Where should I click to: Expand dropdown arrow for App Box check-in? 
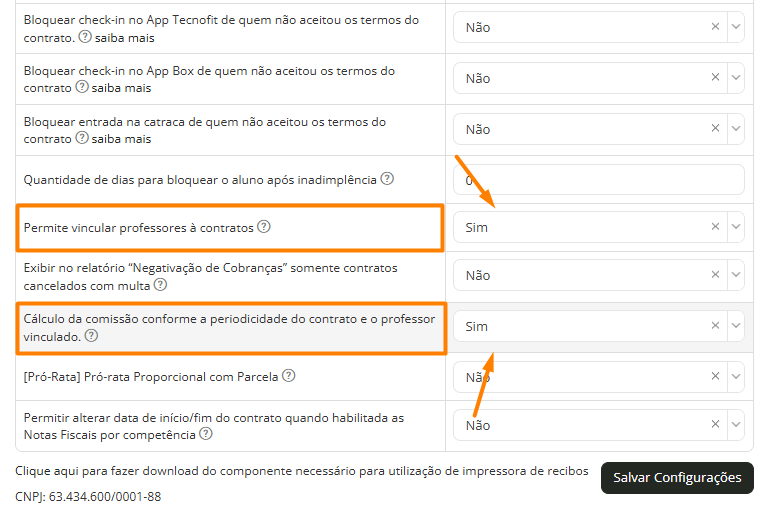(x=736, y=77)
